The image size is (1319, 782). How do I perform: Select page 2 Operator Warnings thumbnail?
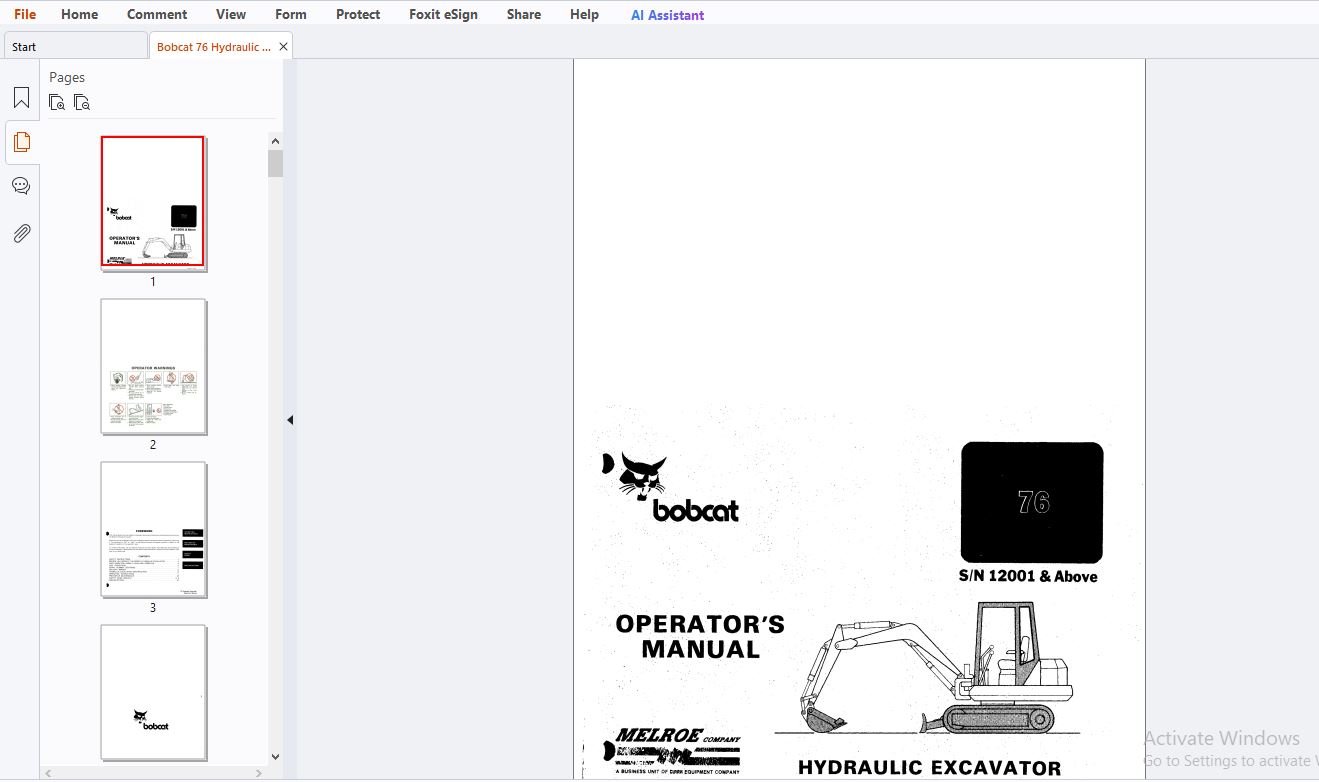(153, 366)
